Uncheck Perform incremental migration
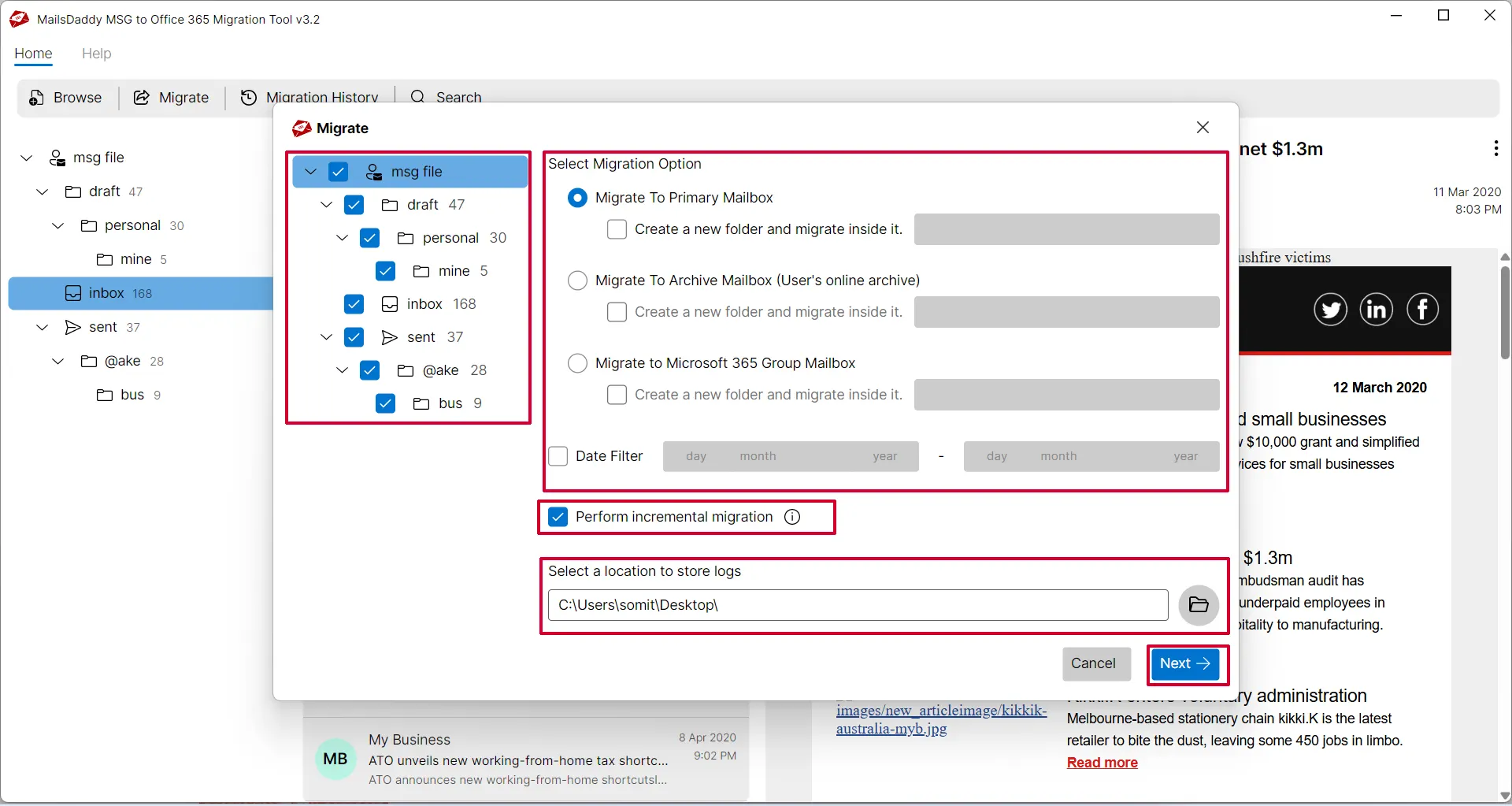Image resolution: width=1512 pixels, height=806 pixels. (558, 517)
